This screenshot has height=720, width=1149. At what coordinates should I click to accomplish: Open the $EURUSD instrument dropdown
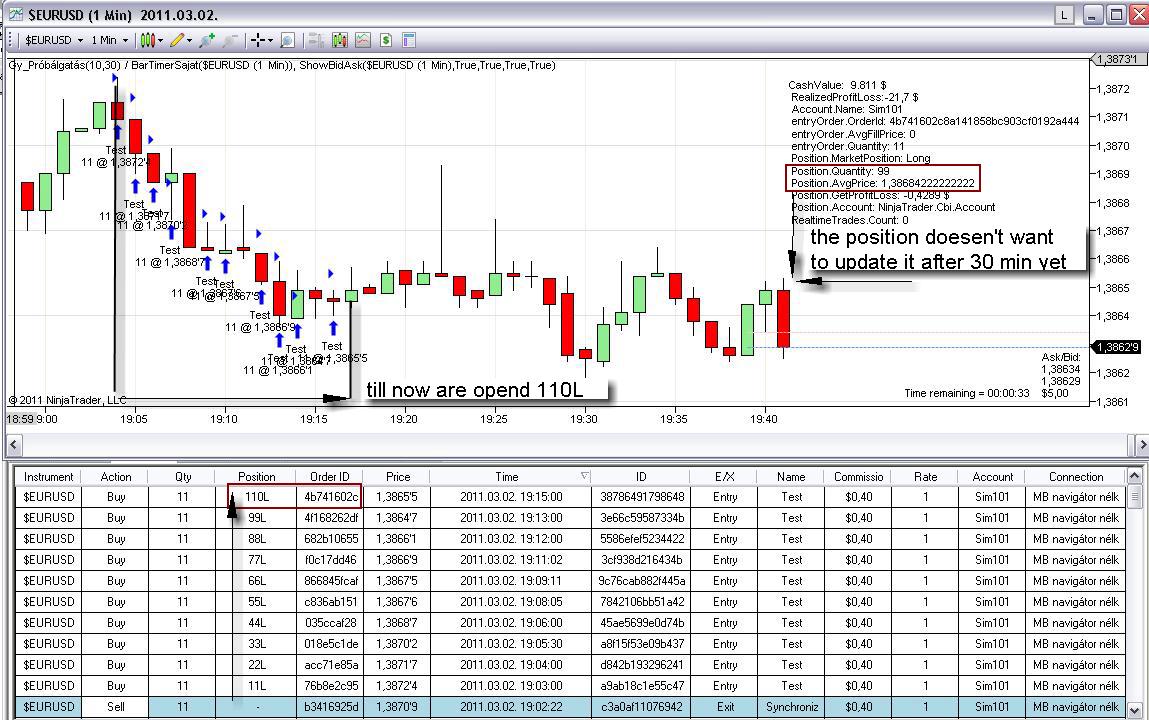53,40
